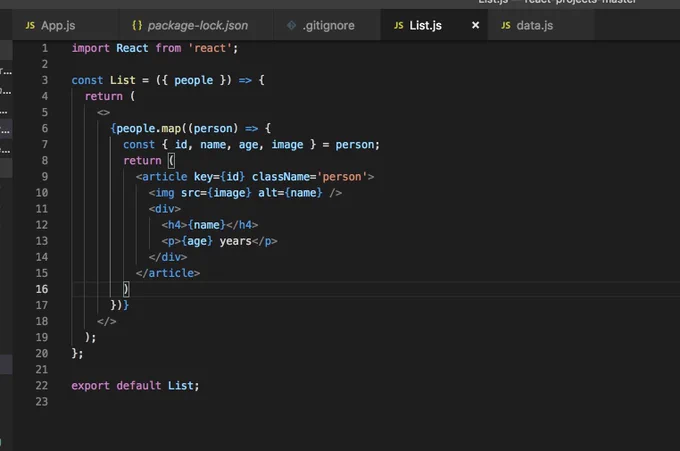Screen dimensions: 680x451
Task: Click 'export' keyword on line 22
Action: click(90, 386)
